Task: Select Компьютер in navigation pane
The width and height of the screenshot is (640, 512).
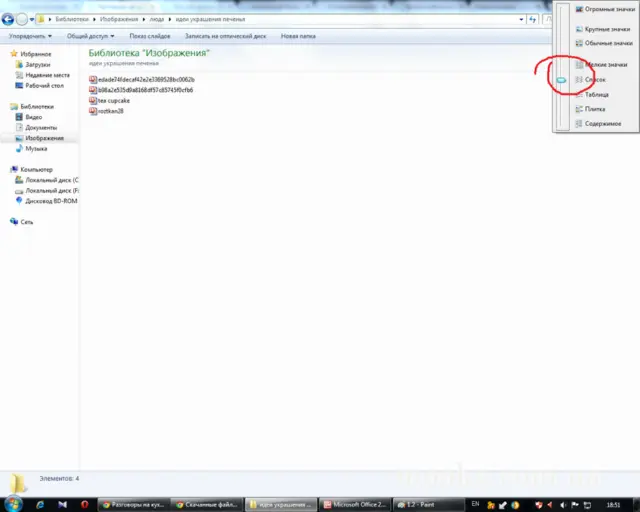Action: [x=31, y=169]
